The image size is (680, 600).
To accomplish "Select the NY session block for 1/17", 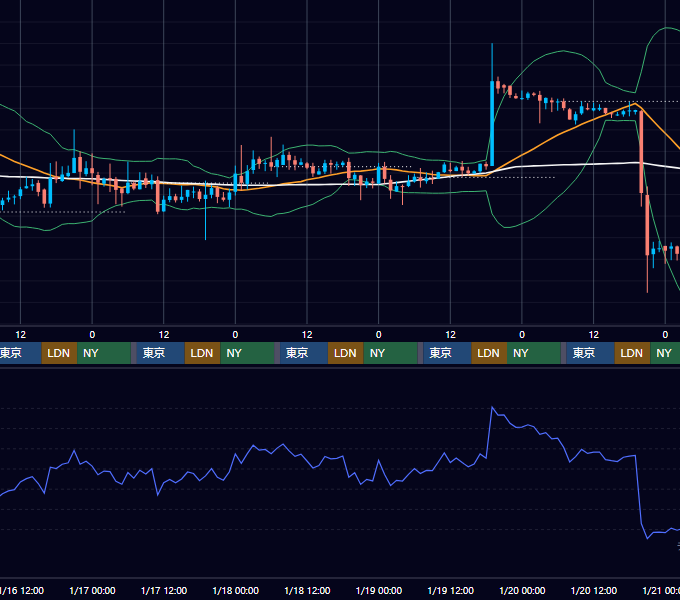I will pyautogui.click(x=247, y=353).
